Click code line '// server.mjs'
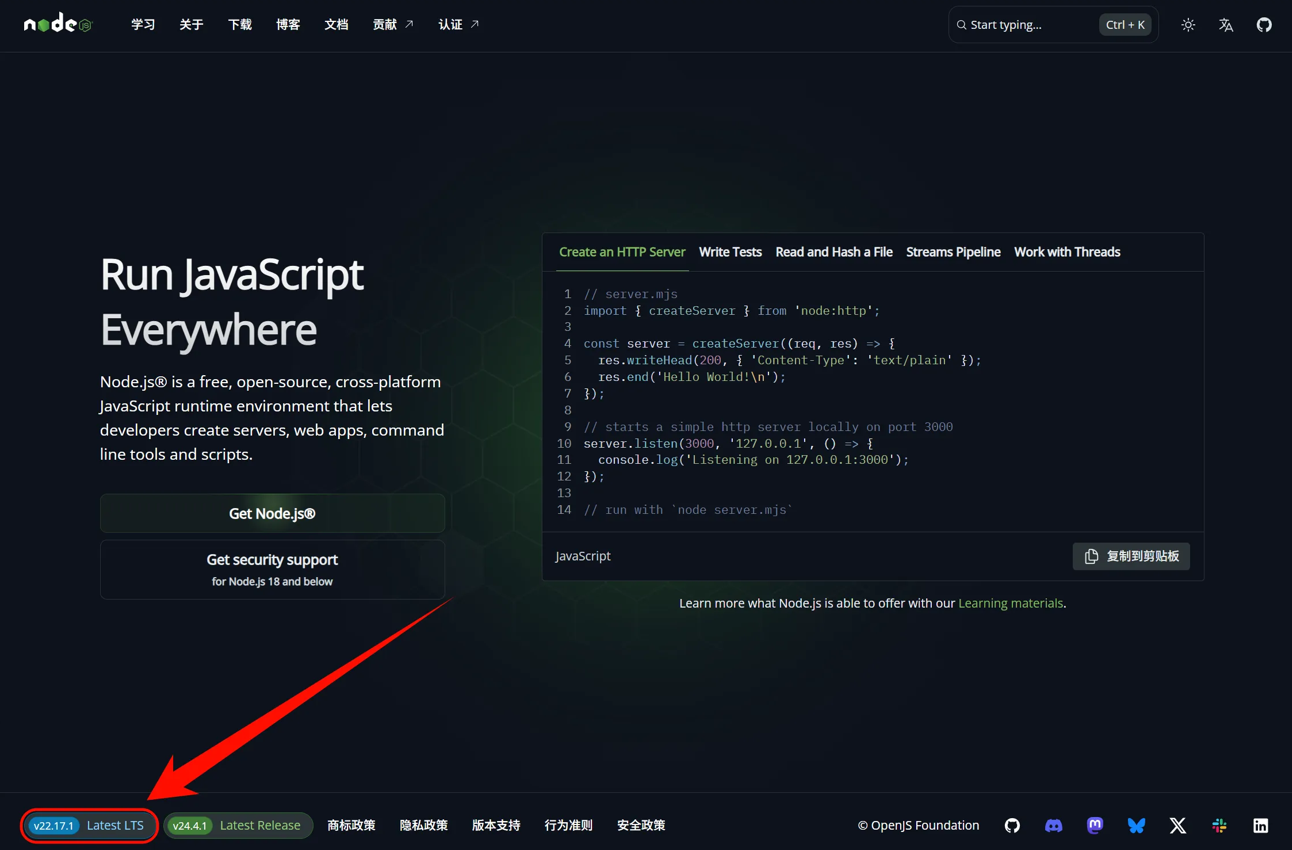1292x850 pixels. tap(631, 294)
